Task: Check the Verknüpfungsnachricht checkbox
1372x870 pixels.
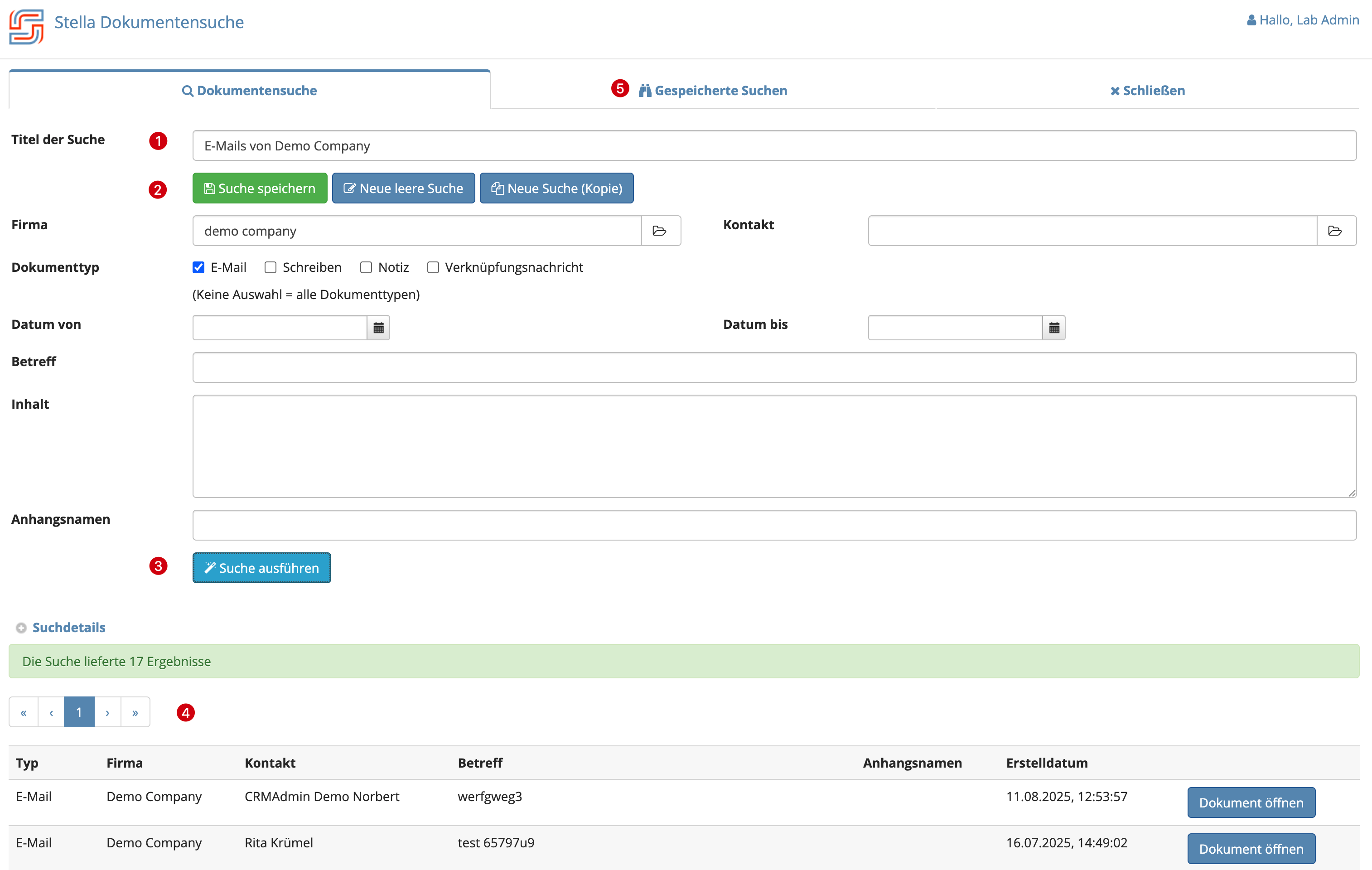Action: pos(433,267)
